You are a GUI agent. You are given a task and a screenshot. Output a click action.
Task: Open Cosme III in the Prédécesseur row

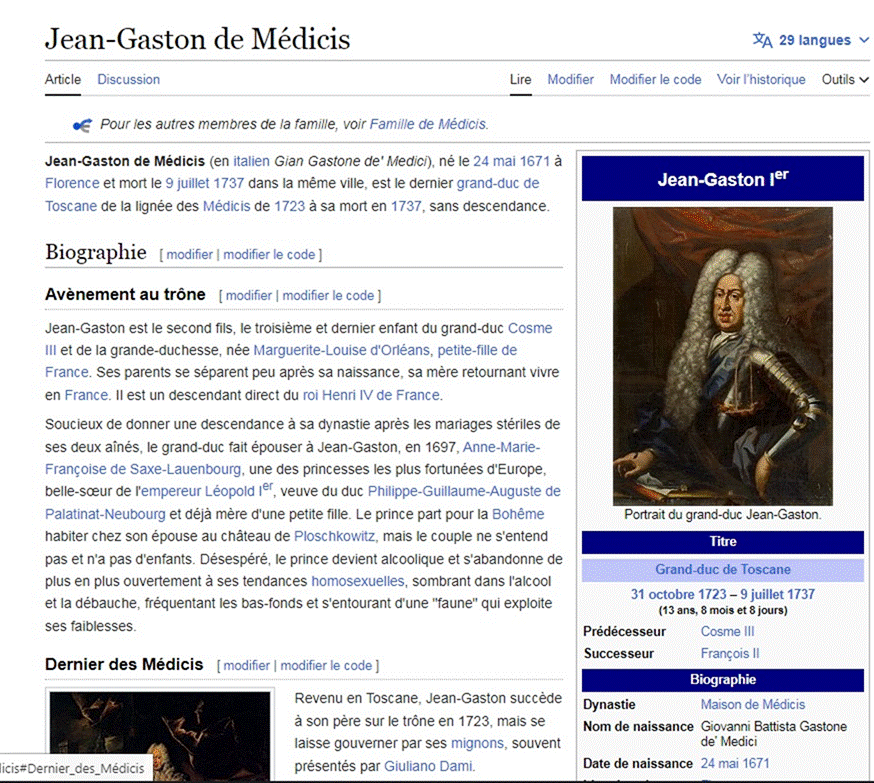727,631
